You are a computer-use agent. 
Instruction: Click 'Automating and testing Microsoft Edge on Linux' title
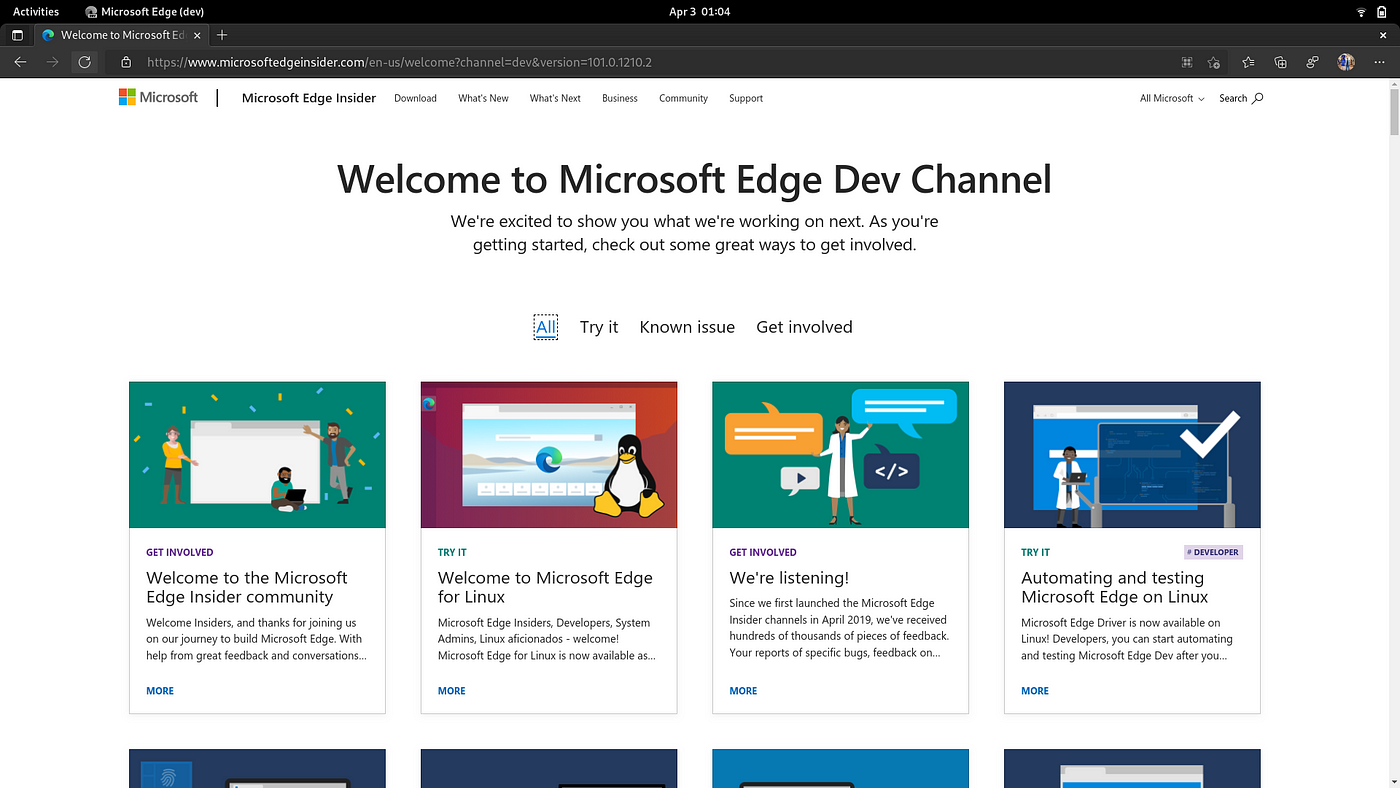coord(1115,587)
